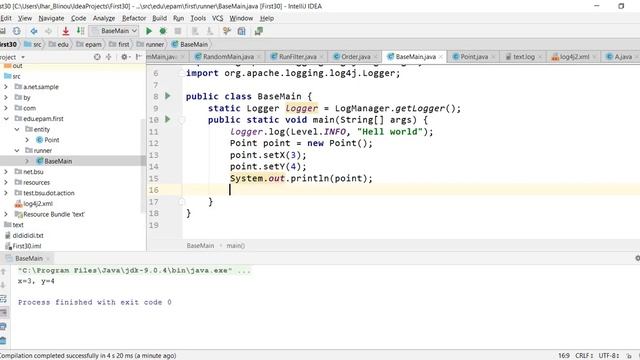Switch to Order.java editor tab

click(355, 57)
